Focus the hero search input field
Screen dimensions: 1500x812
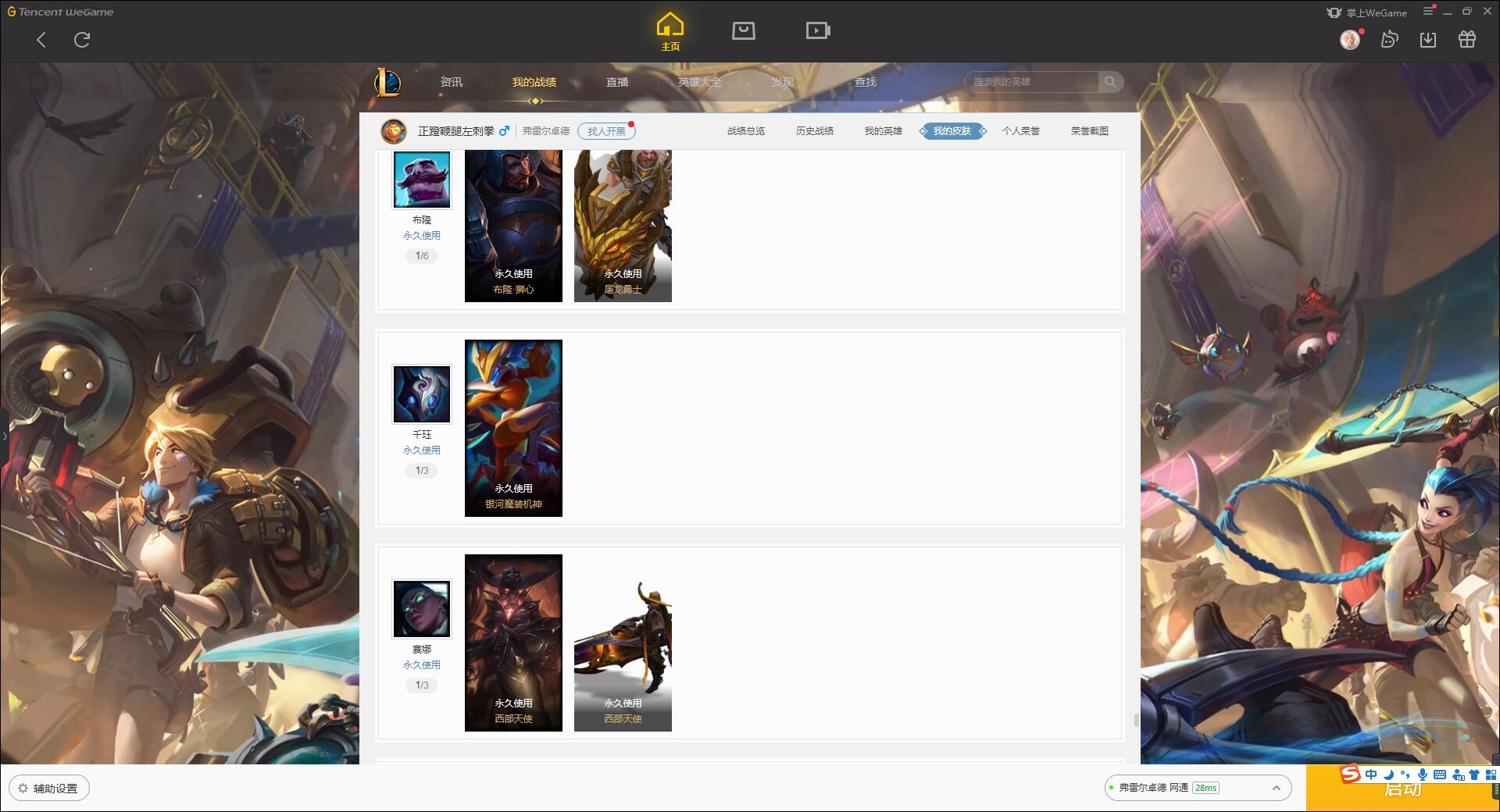1031,82
